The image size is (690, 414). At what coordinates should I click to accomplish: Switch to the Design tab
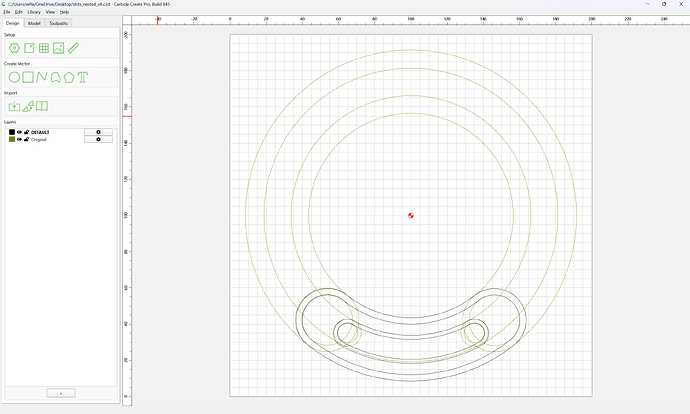13,23
